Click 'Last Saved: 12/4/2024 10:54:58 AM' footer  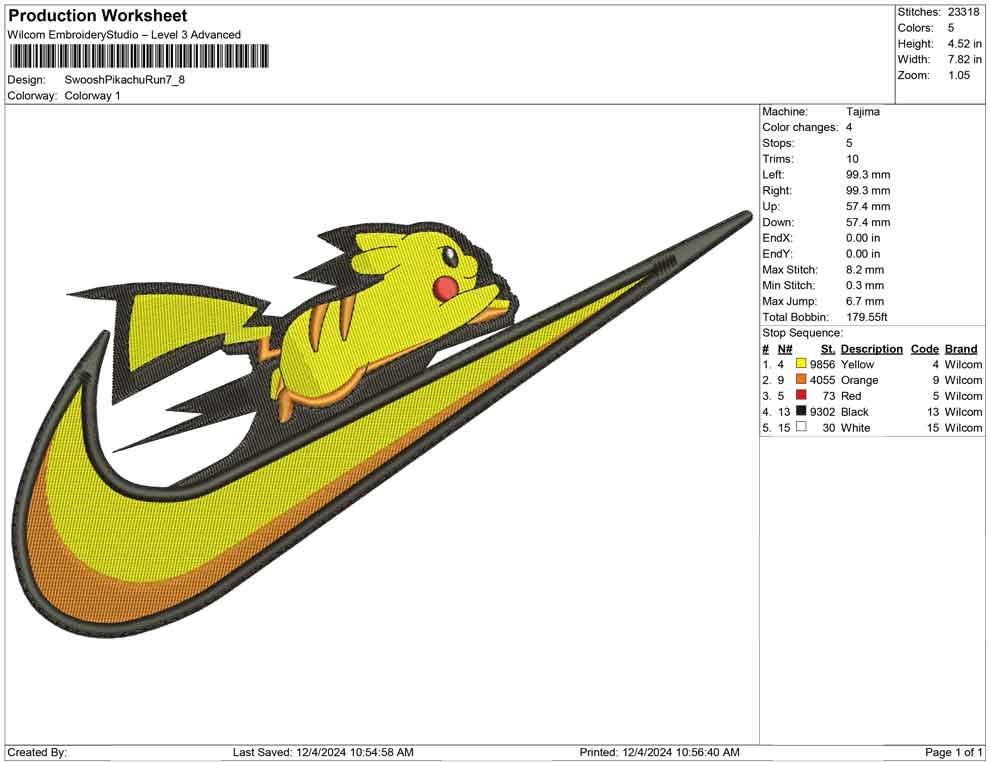pos(323,752)
